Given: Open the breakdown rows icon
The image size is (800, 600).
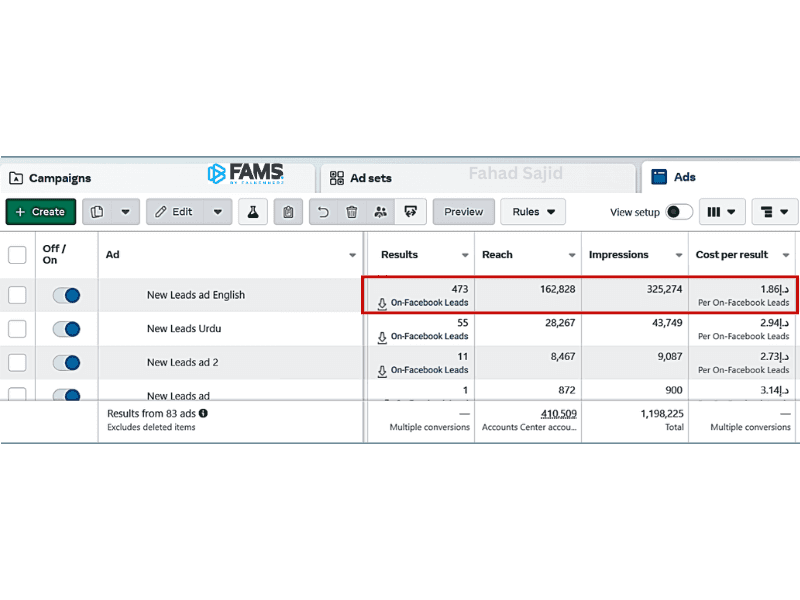Looking at the screenshot, I should point(774,212).
